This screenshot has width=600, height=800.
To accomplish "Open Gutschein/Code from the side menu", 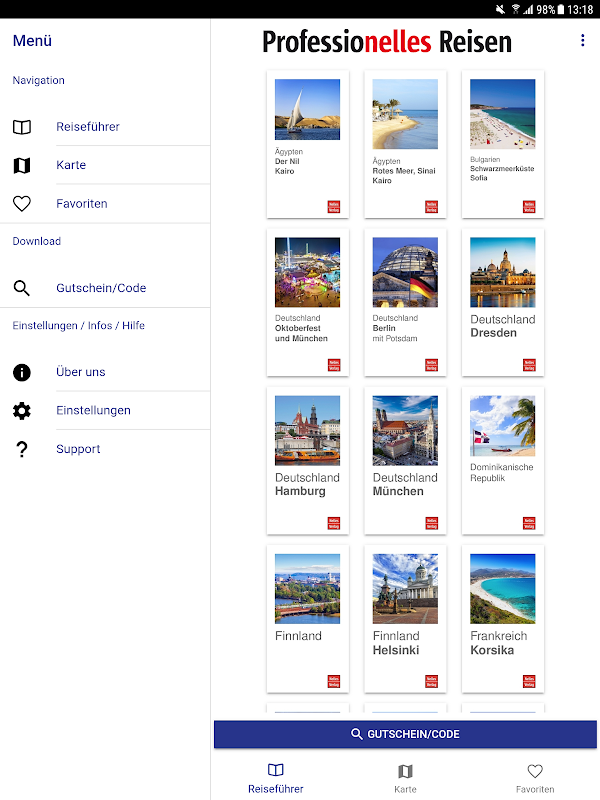I will (101, 288).
